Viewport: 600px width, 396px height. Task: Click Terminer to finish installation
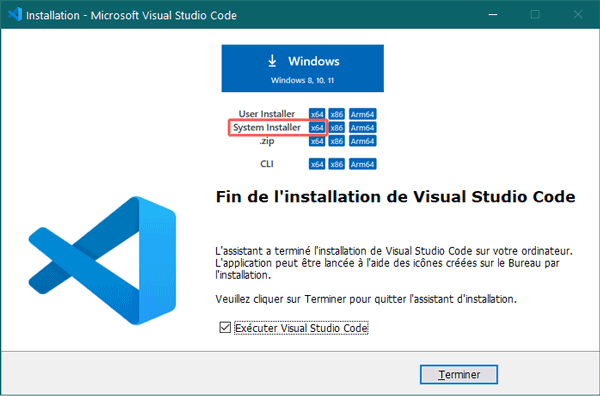pyautogui.click(x=459, y=374)
